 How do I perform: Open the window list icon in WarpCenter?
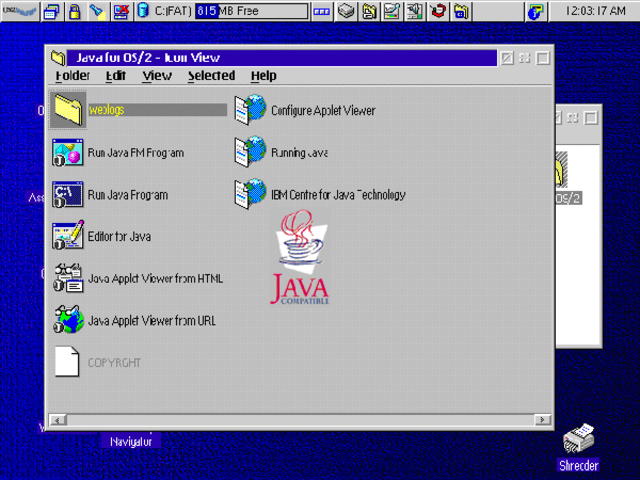click(x=52, y=11)
